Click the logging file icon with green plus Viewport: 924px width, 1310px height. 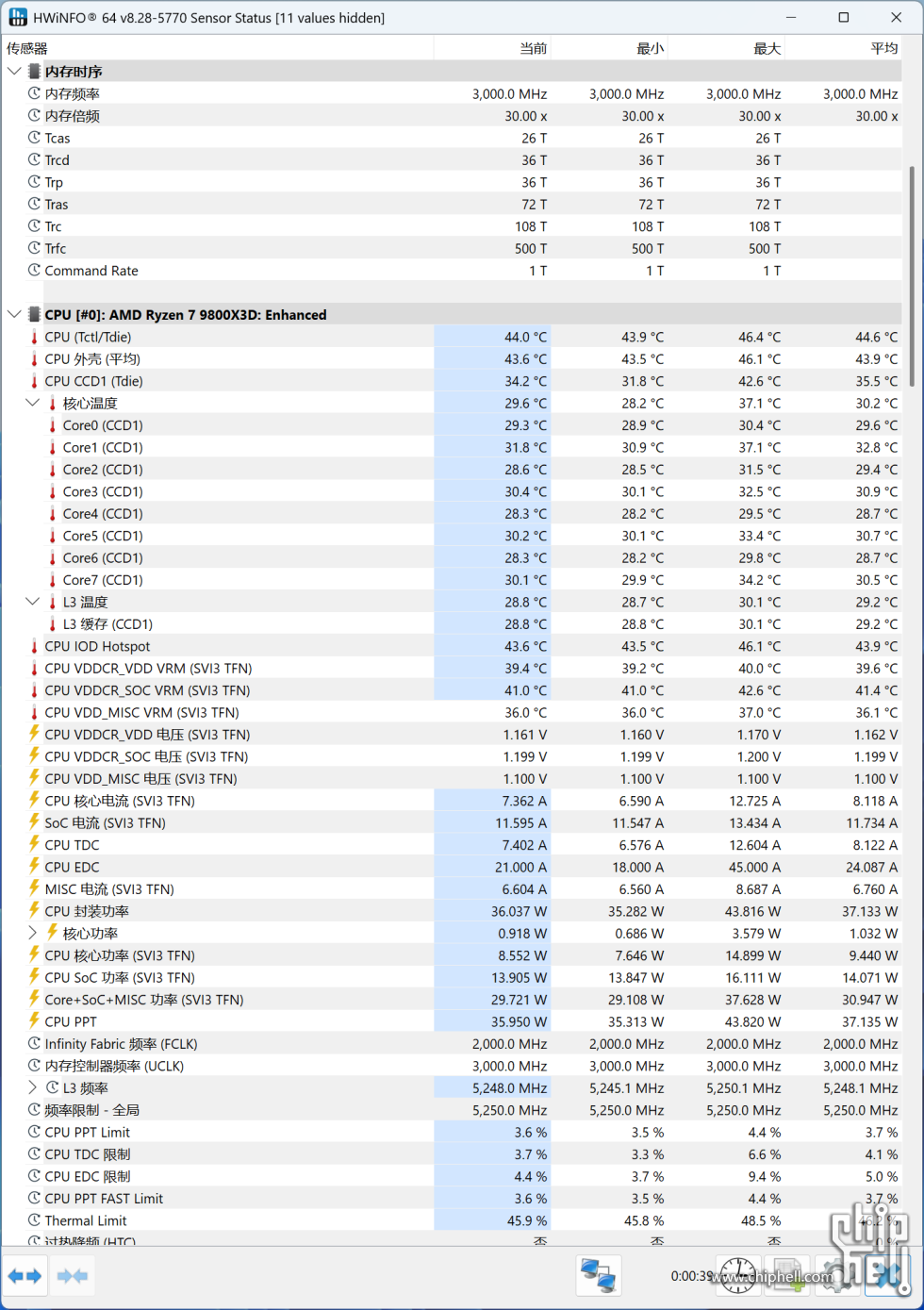point(788,1276)
